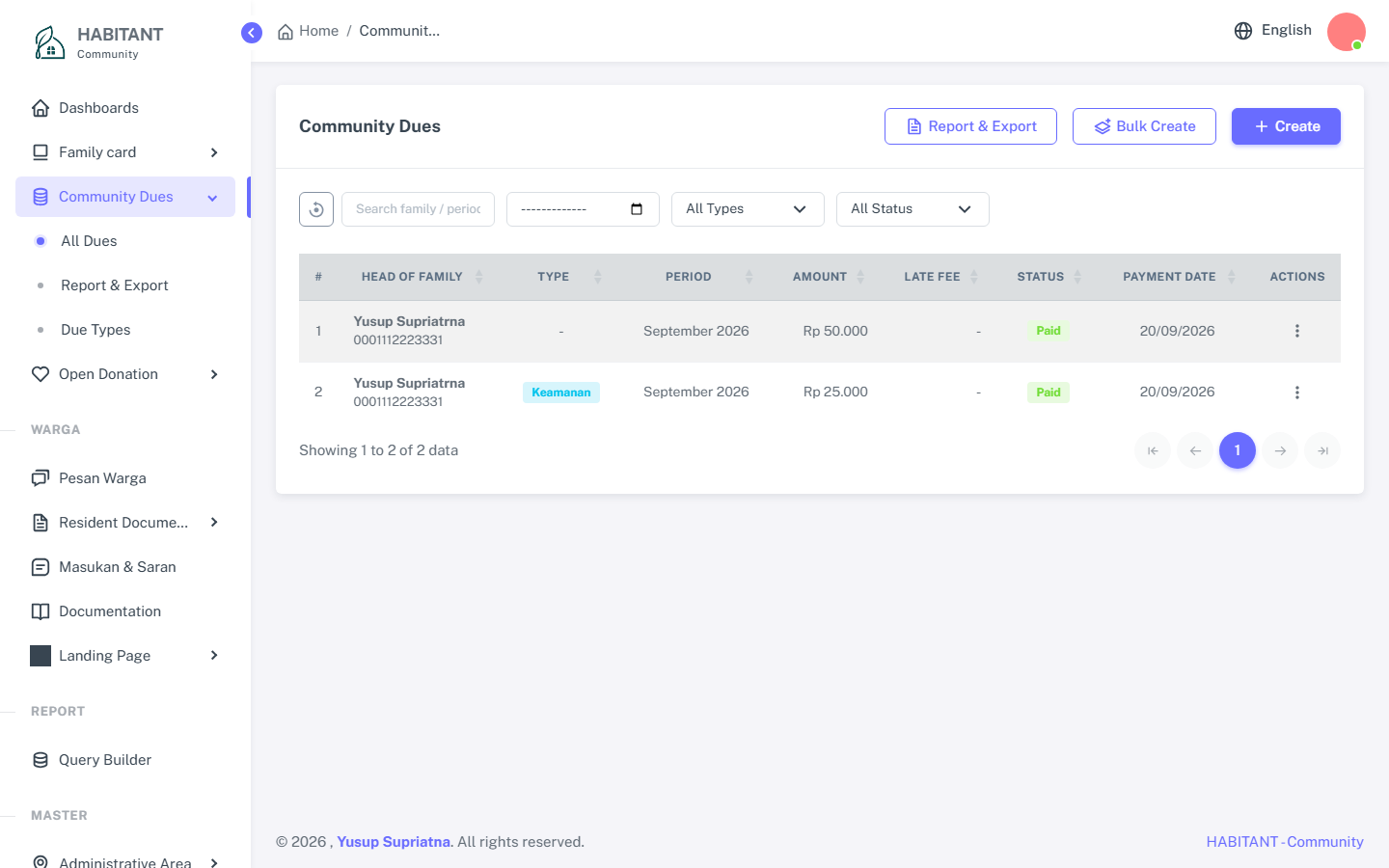The height and width of the screenshot is (868, 1389).
Task: Sort table by Status column
Action: 1049,277
